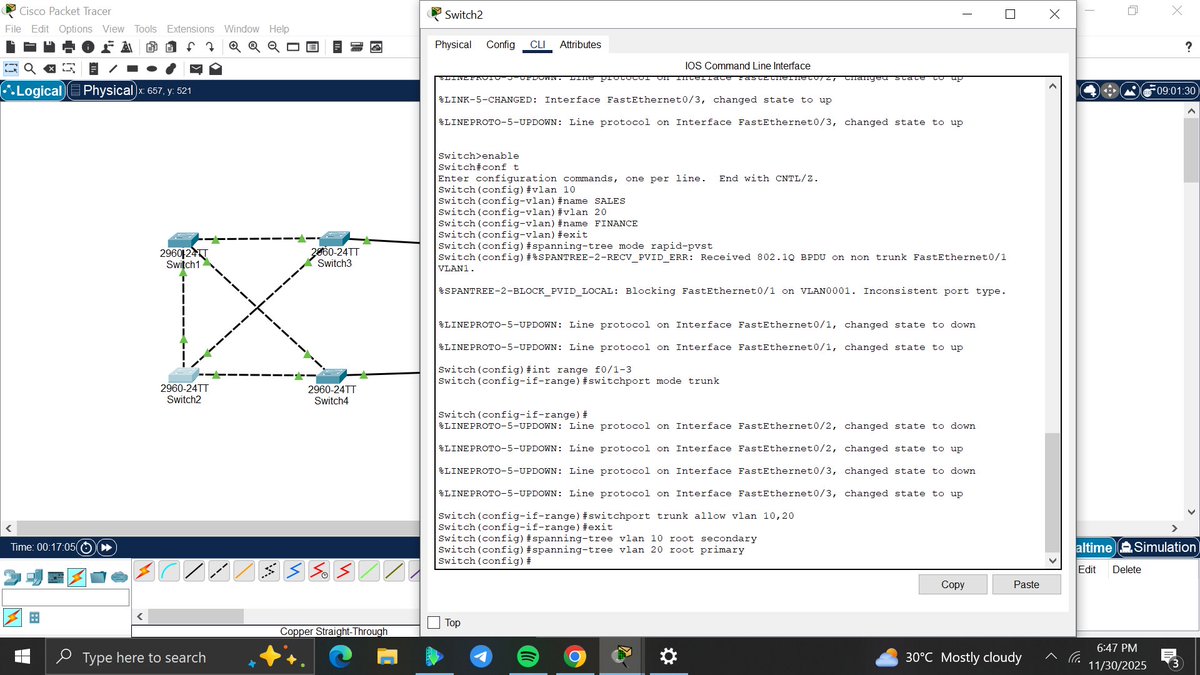Choose the Draw Ellipse tool
1200x675 pixels.
click(152, 69)
